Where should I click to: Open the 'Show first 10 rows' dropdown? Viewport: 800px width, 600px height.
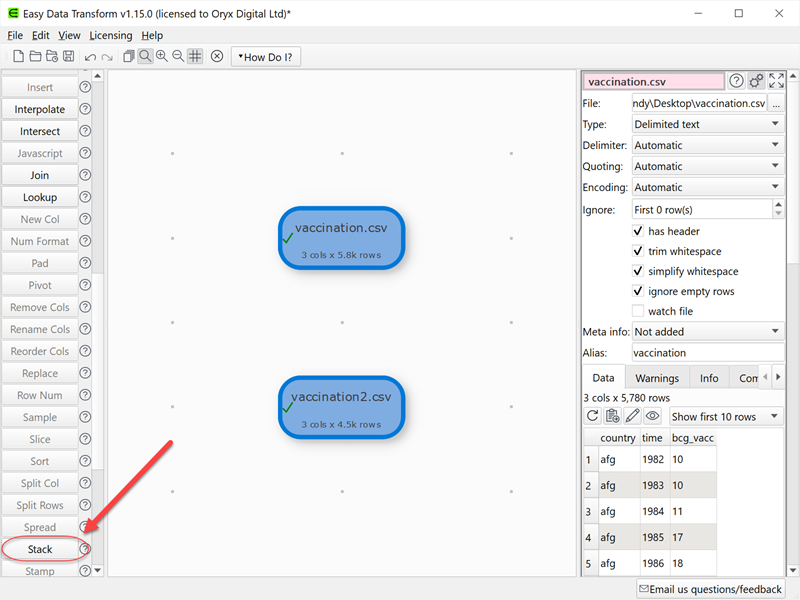[x=725, y=415]
